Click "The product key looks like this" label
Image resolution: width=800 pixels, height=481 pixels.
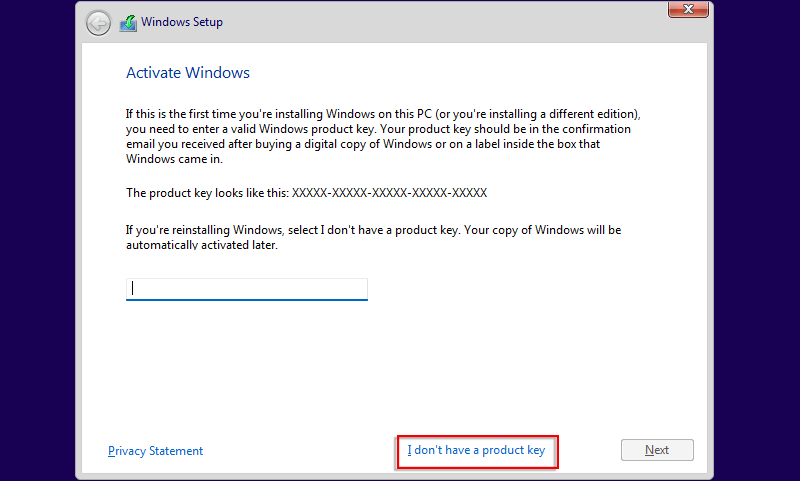[x=207, y=192]
